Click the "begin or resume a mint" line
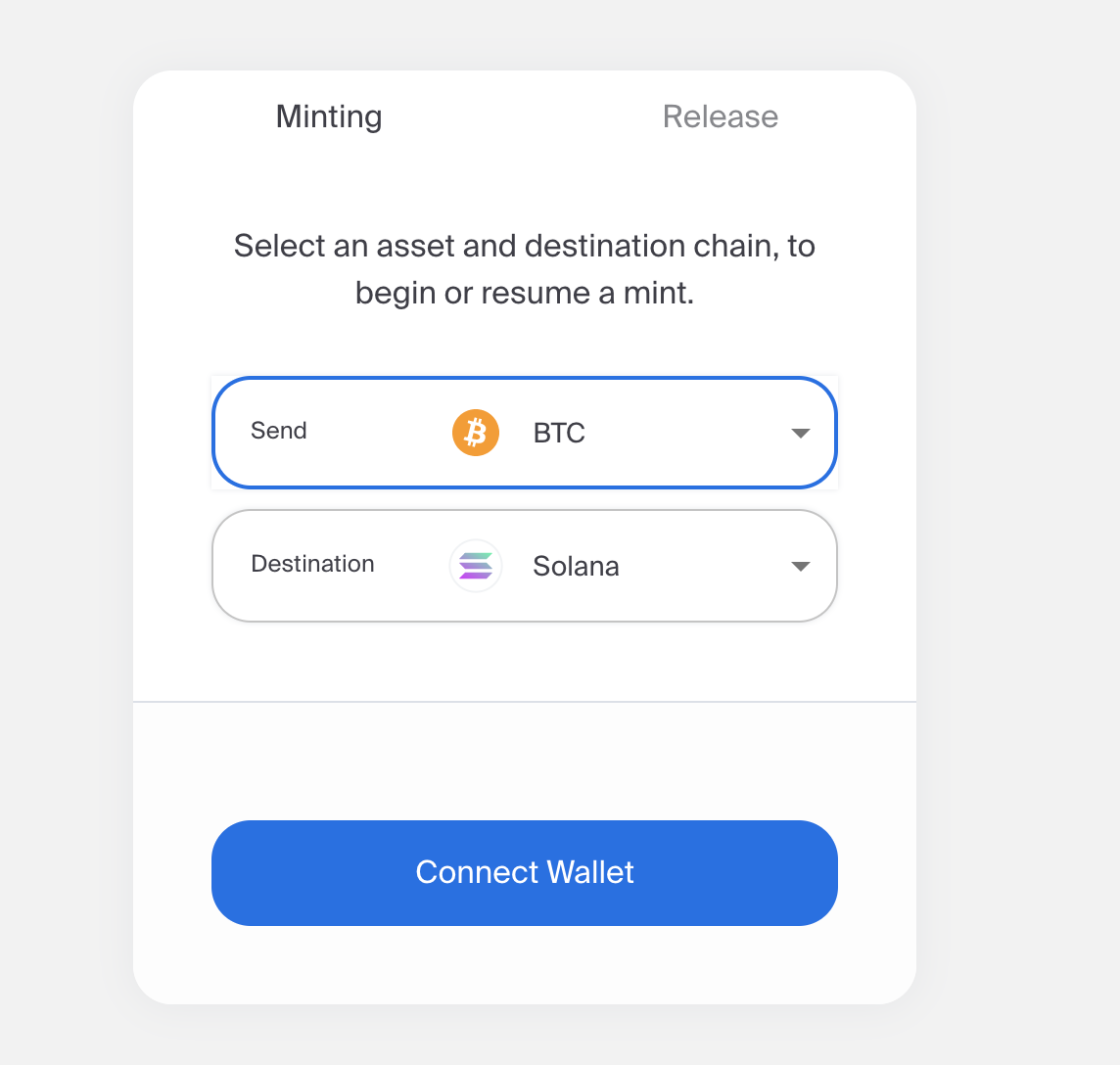Image resolution: width=1120 pixels, height=1065 pixels. [524, 293]
